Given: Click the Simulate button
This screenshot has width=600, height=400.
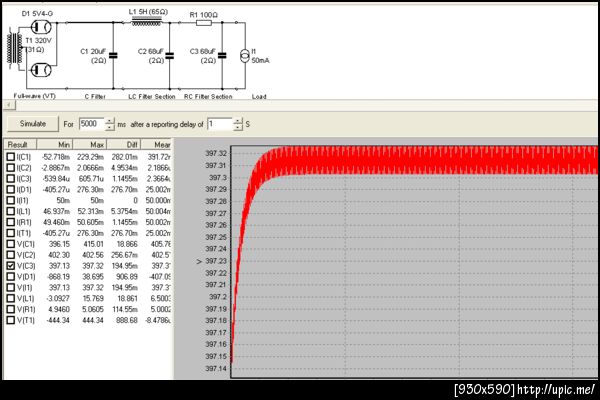Looking at the screenshot, I should click(x=33, y=124).
